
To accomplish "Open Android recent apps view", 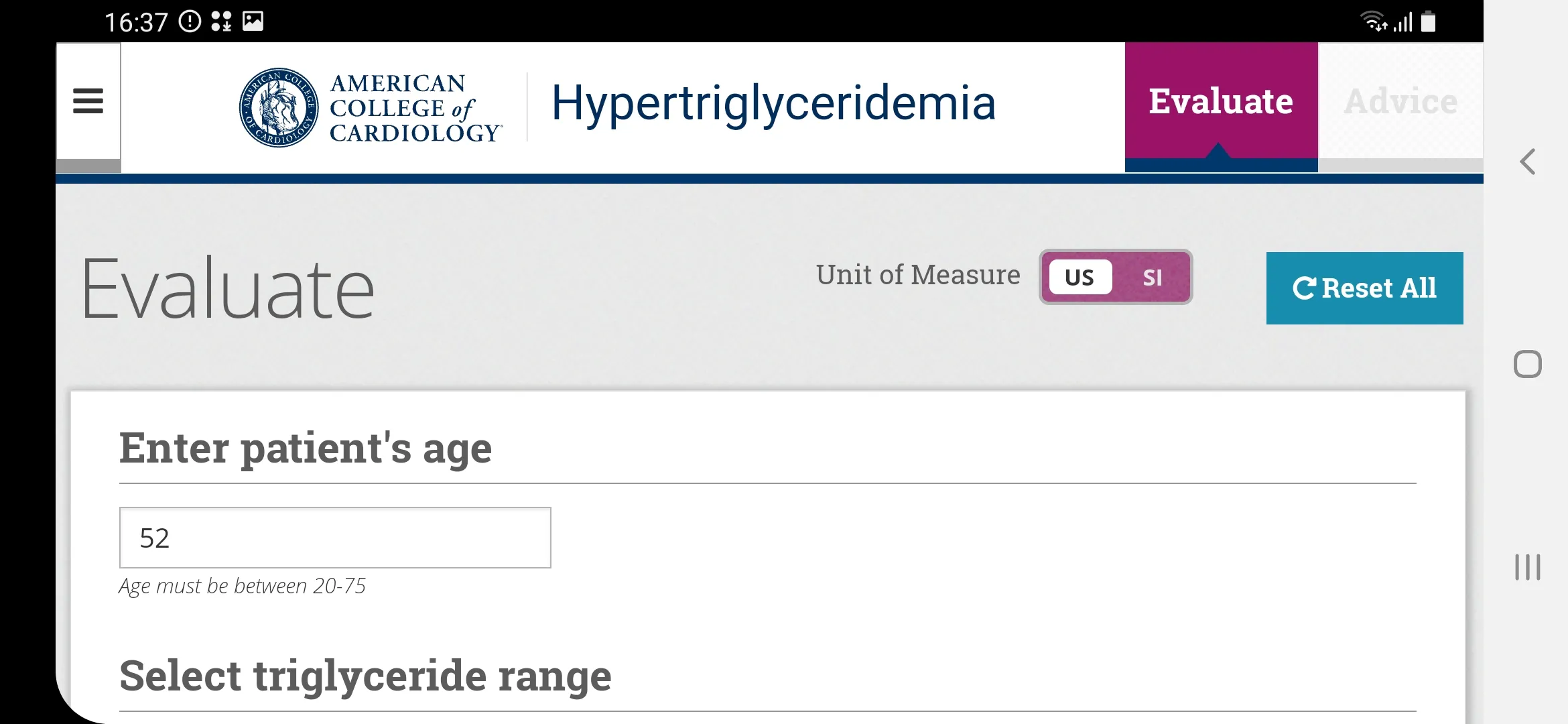I will pyautogui.click(x=1528, y=567).
